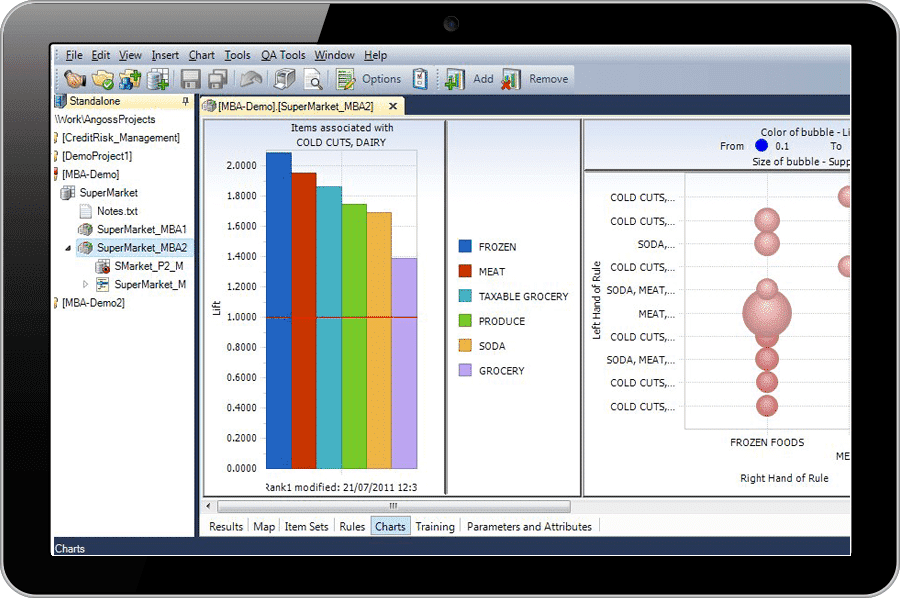Click the Print toolbar icon
The height and width of the screenshot is (599, 900).
(x=284, y=80)
